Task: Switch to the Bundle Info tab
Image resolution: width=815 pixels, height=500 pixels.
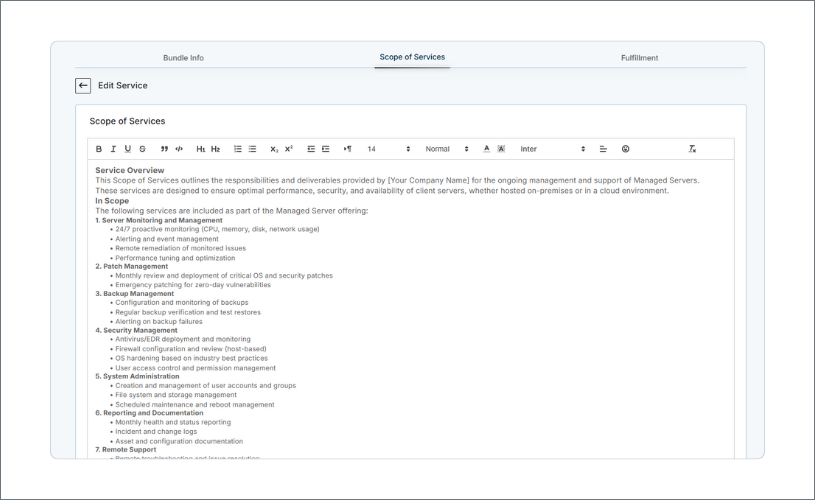Action: tap(183, 58)
